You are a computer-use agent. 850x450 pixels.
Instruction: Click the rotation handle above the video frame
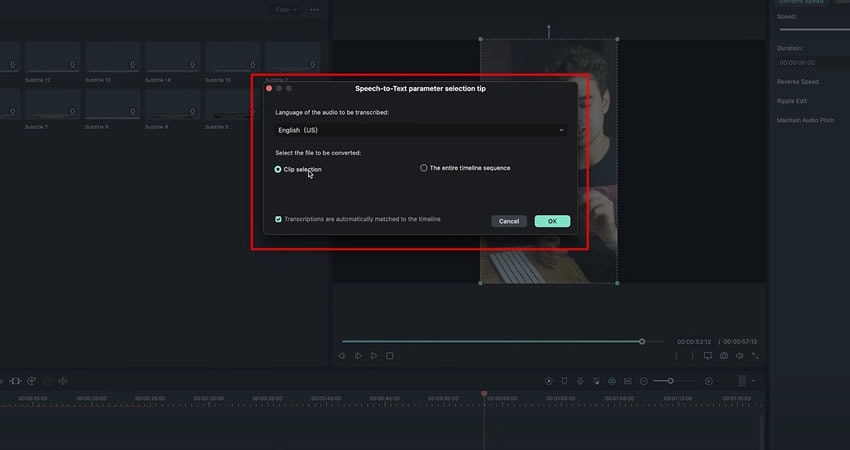[x=549, y=26]
